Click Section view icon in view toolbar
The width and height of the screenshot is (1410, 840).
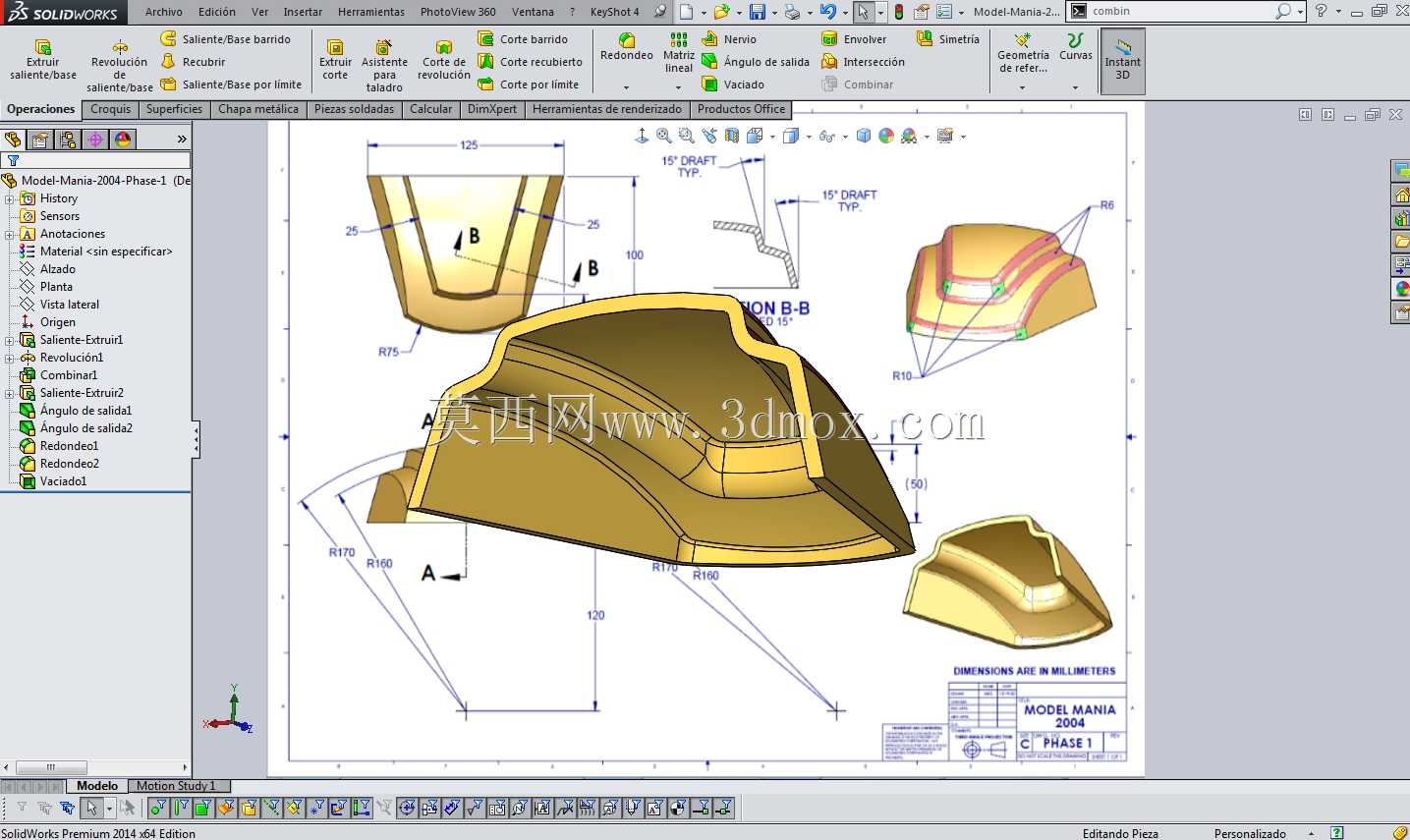731,137
